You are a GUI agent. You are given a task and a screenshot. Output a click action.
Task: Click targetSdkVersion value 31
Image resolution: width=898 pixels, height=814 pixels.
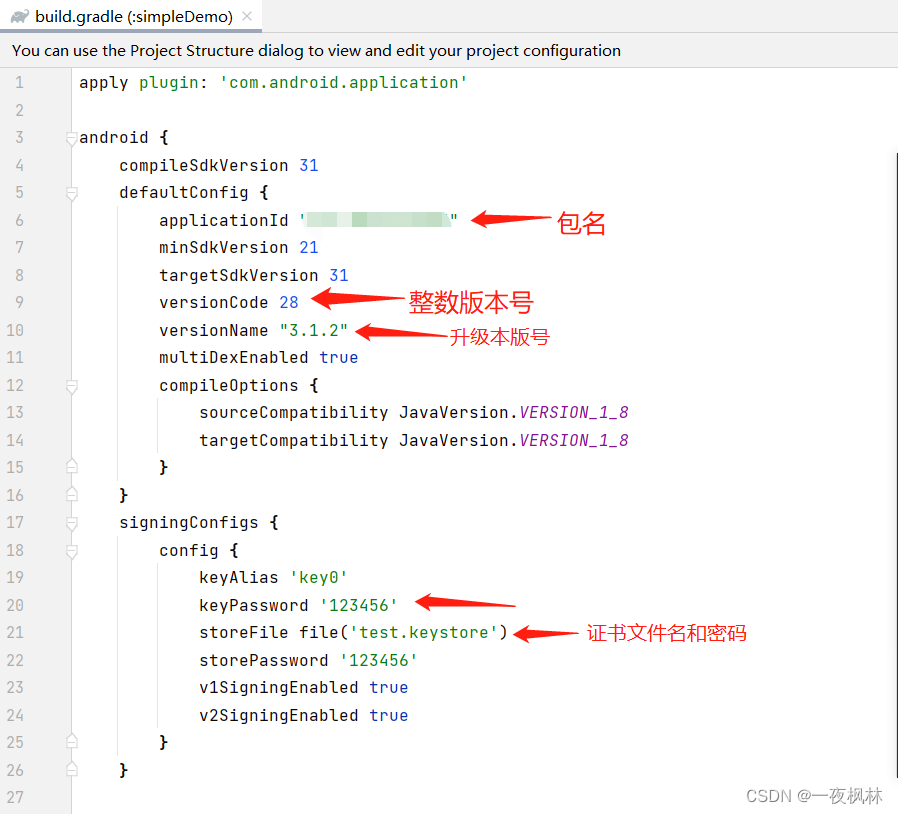coord(338,276)
